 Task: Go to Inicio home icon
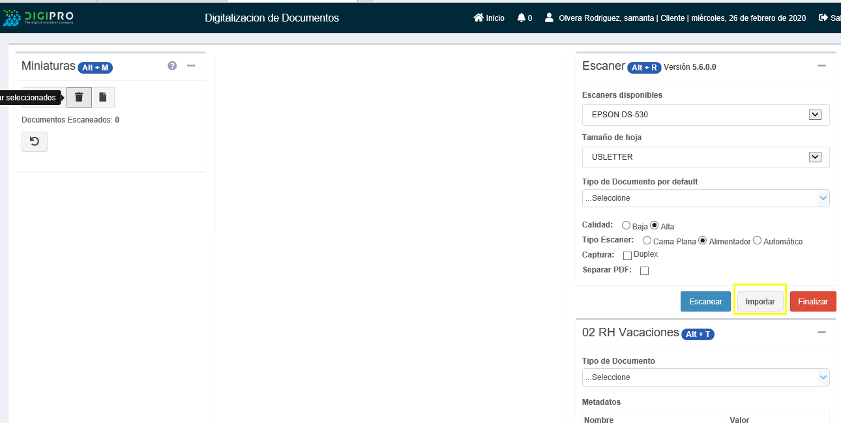pyautogui.click(x=479, y=18)
